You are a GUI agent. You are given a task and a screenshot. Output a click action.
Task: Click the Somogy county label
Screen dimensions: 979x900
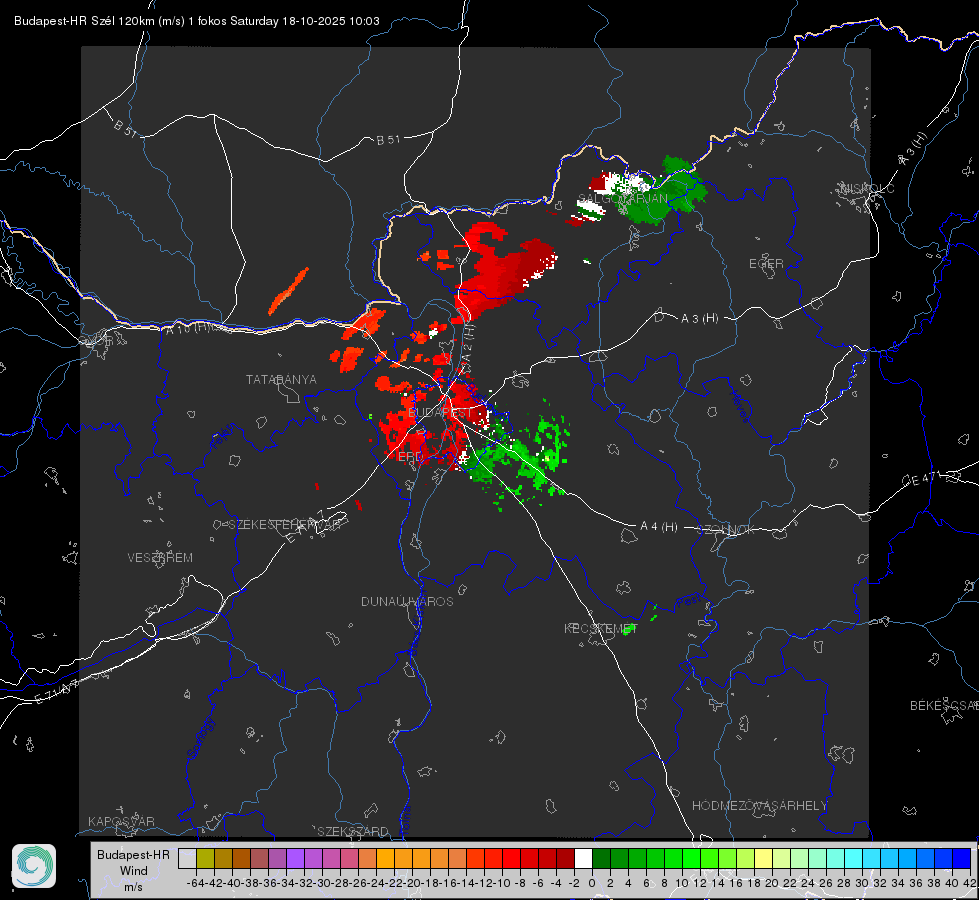201,738
